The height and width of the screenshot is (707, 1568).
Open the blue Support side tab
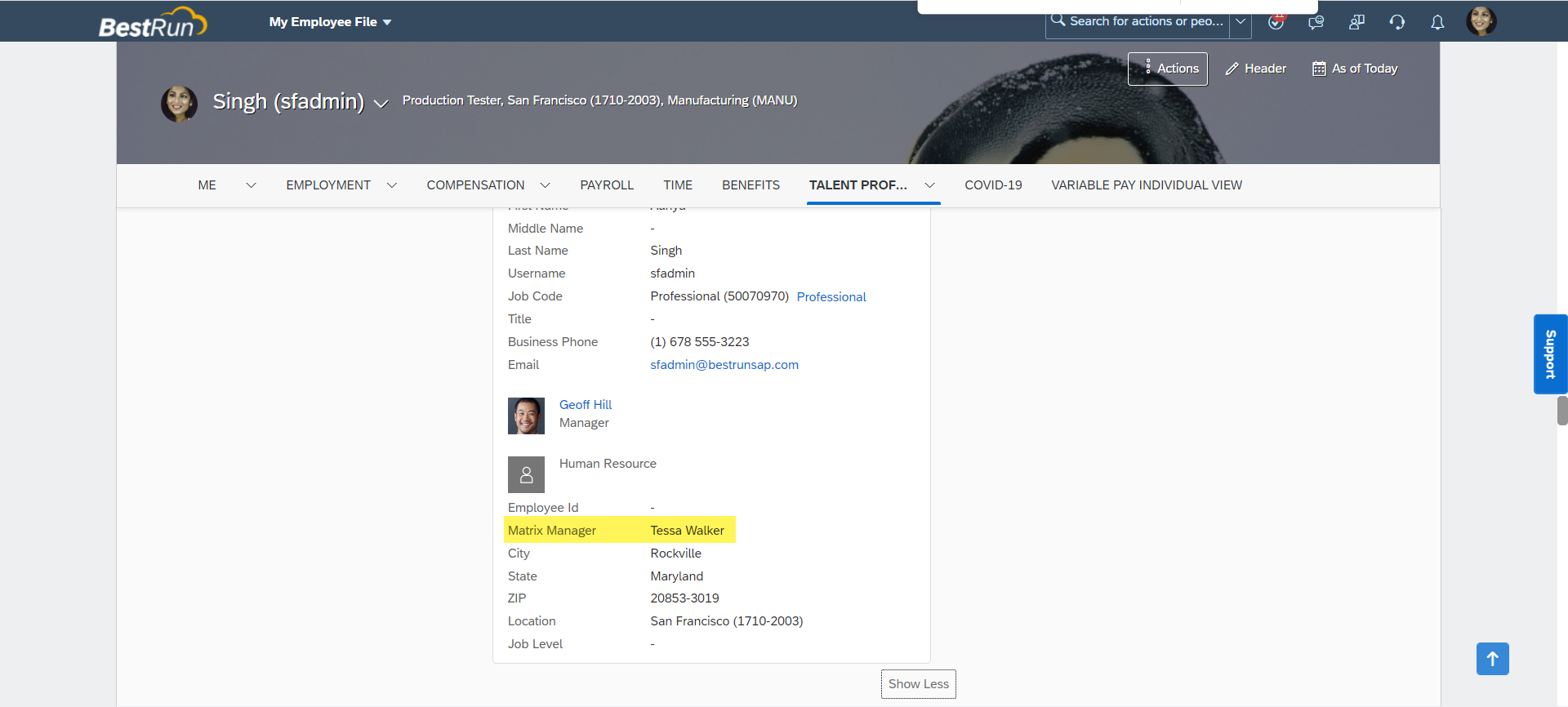[x=1550, y=354]
